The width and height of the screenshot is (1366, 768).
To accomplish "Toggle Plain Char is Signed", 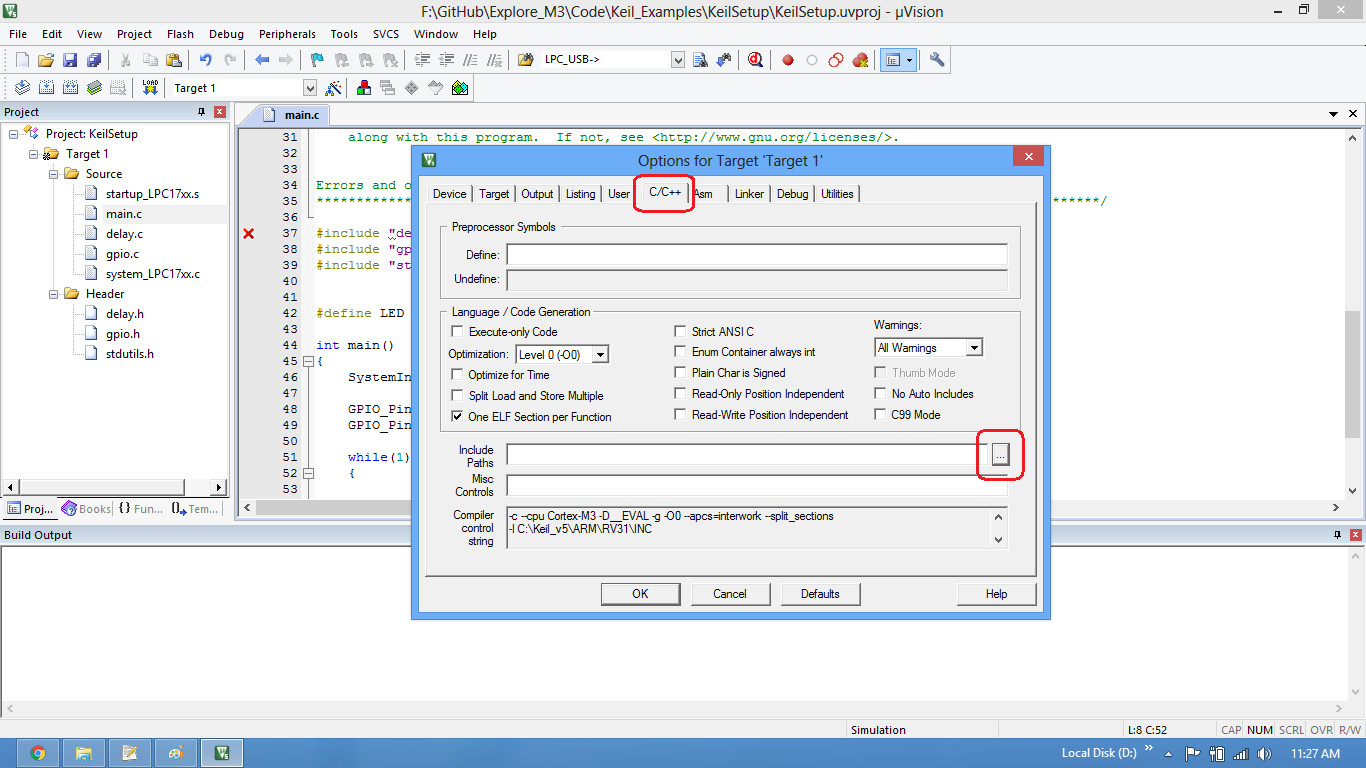I will point(682,373).
